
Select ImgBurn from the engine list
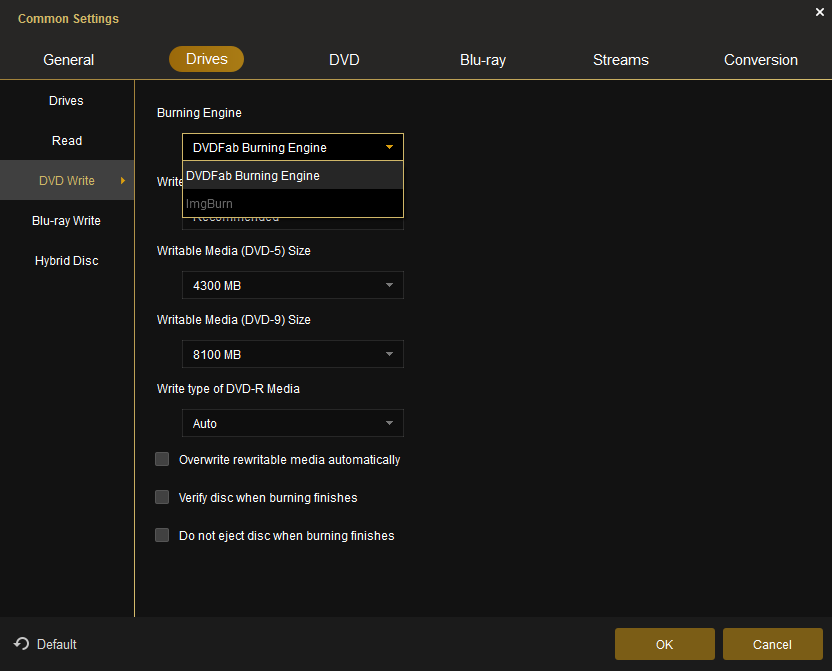pos(293,203)
